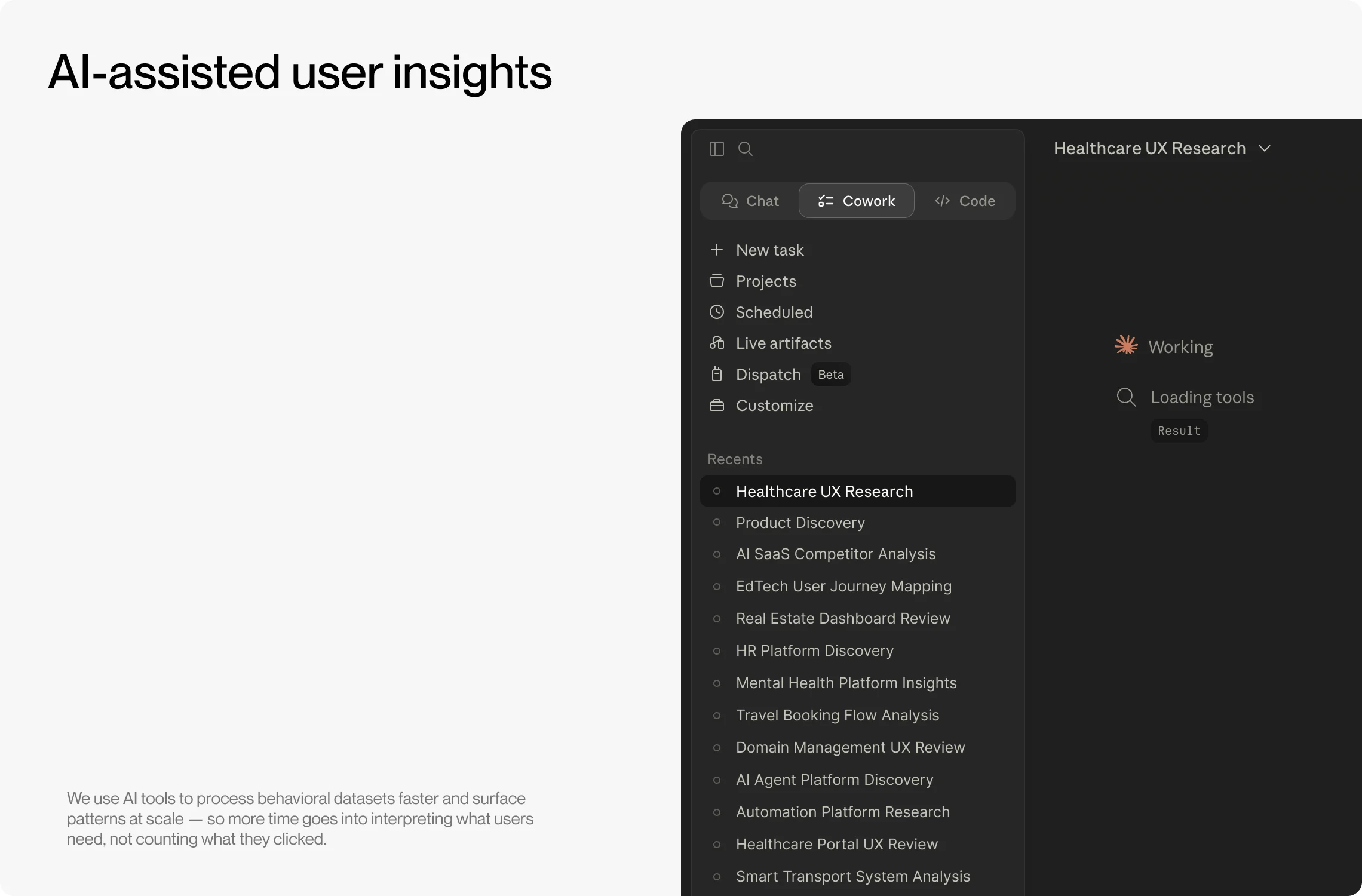The image size is (1362, 896).
Task: Click the Live artifacts icon
Action: pyautogui.click(x=717, y=343)
